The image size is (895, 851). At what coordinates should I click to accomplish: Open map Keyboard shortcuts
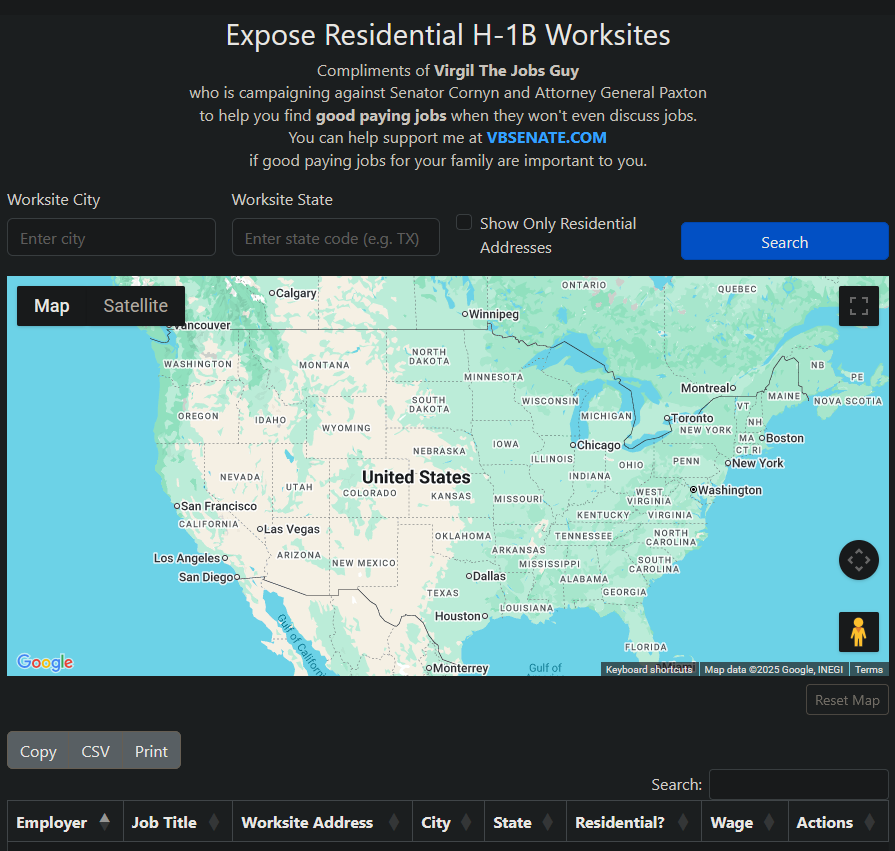coord(649,669)
